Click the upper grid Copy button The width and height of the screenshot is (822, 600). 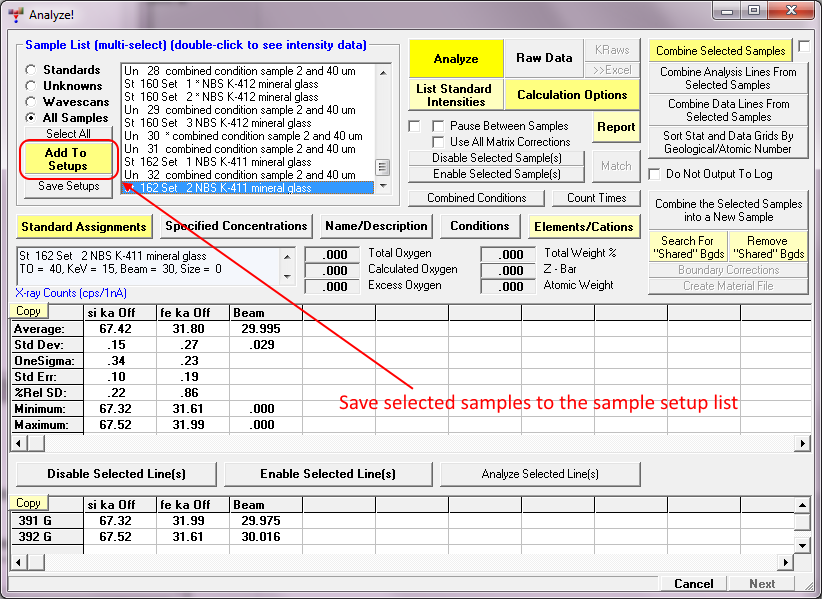tap(28, 312)
